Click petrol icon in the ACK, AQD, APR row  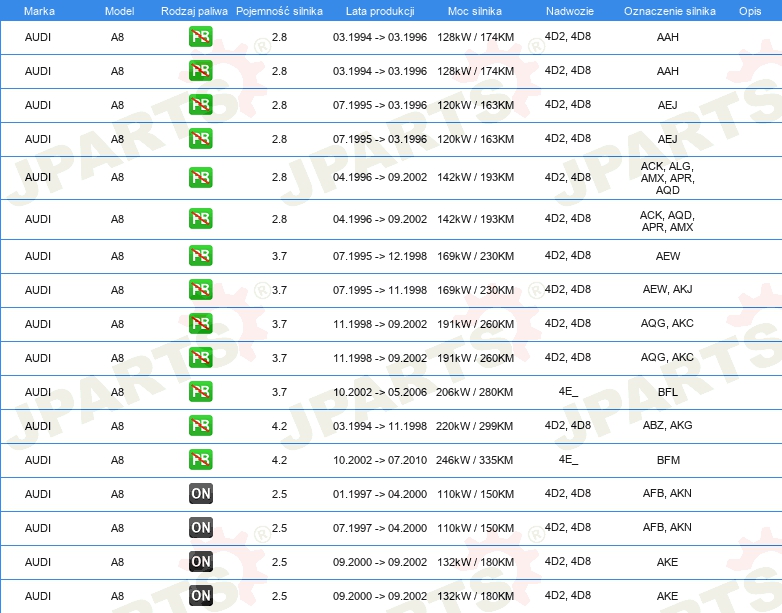tap(200, 218)
